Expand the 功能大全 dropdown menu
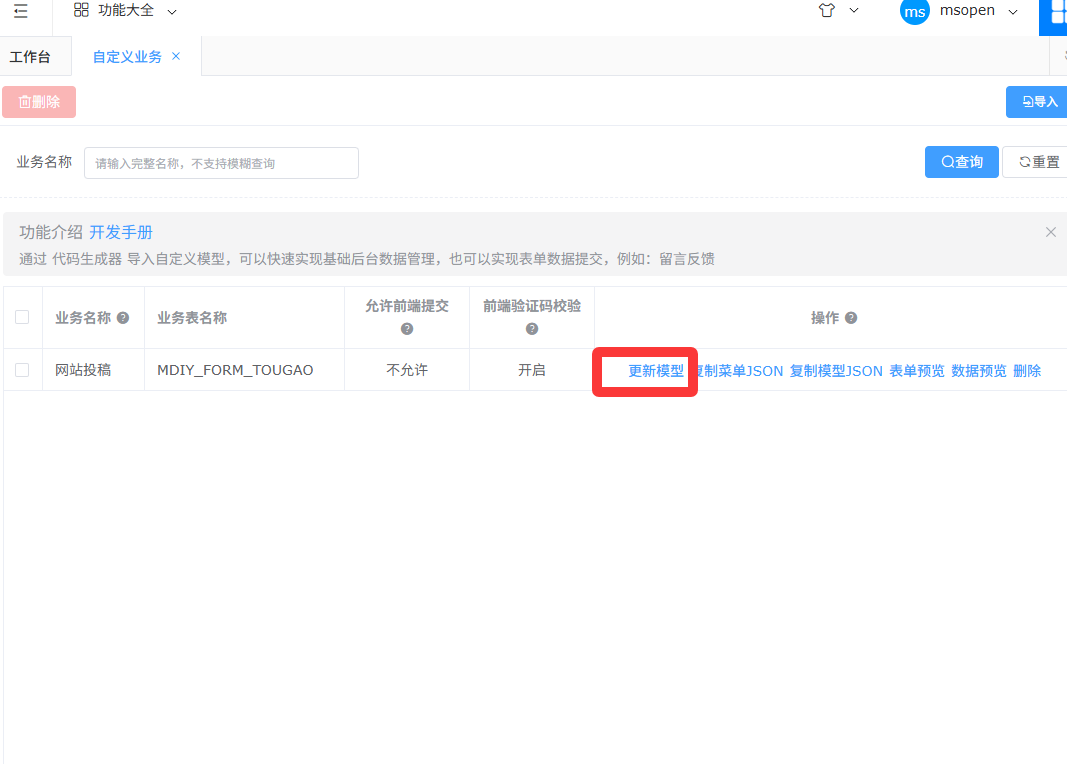1067x764 pixels. (126, 11)
